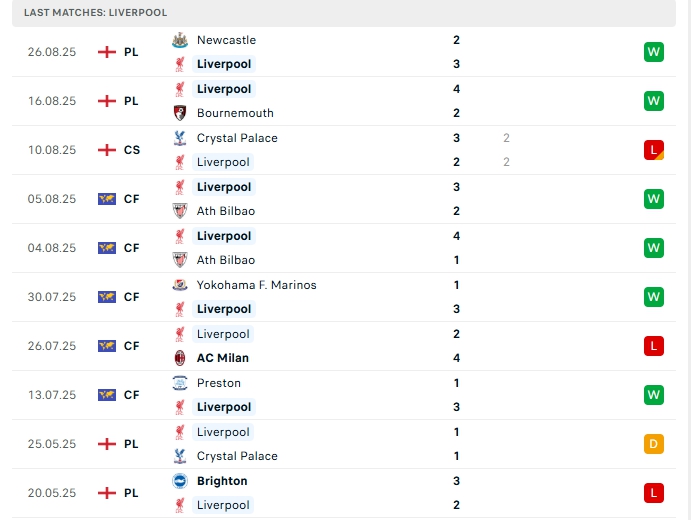Click England flag on 26.08.25 match
This screenshot has width=691, height=520.
pos(107,52)
